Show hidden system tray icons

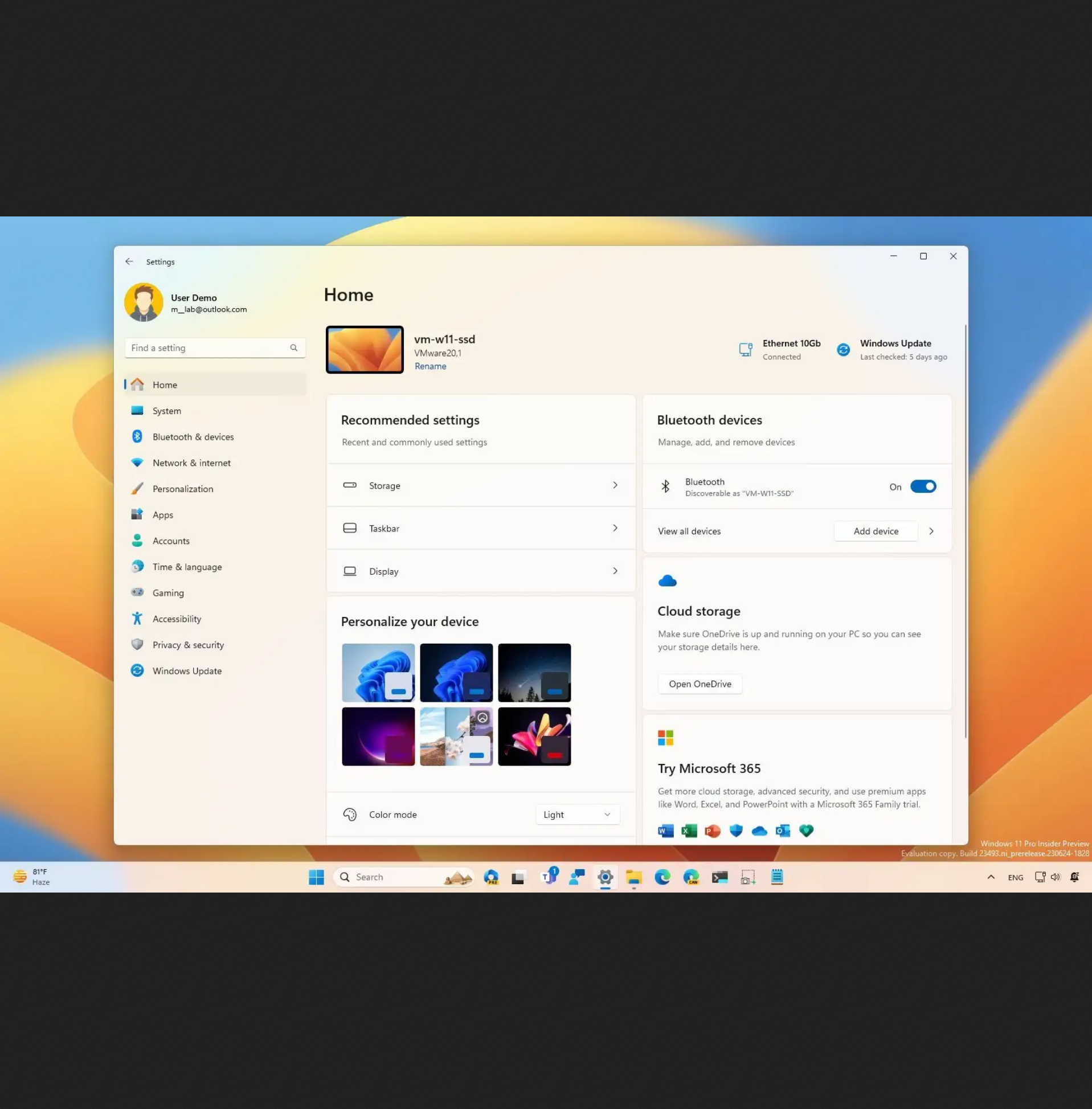click(x=991, y=877)
